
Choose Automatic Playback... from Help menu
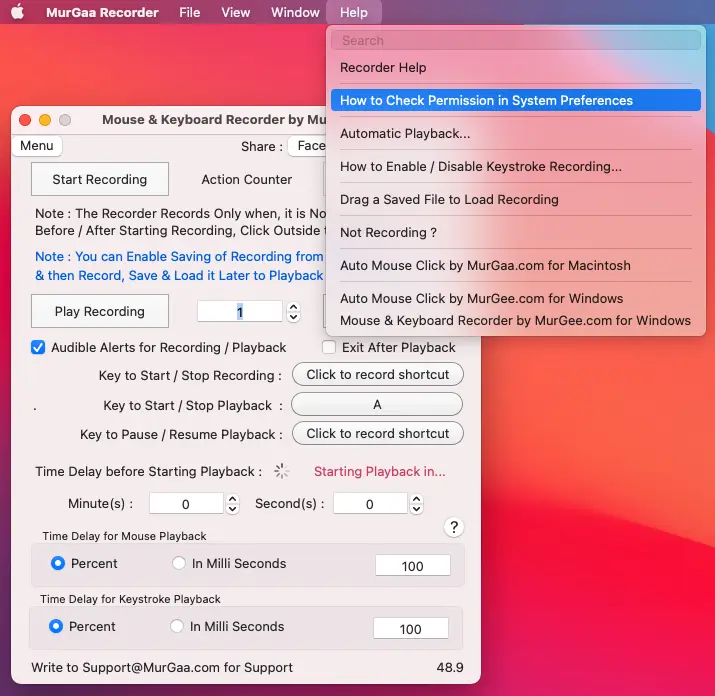coord(405,134)
